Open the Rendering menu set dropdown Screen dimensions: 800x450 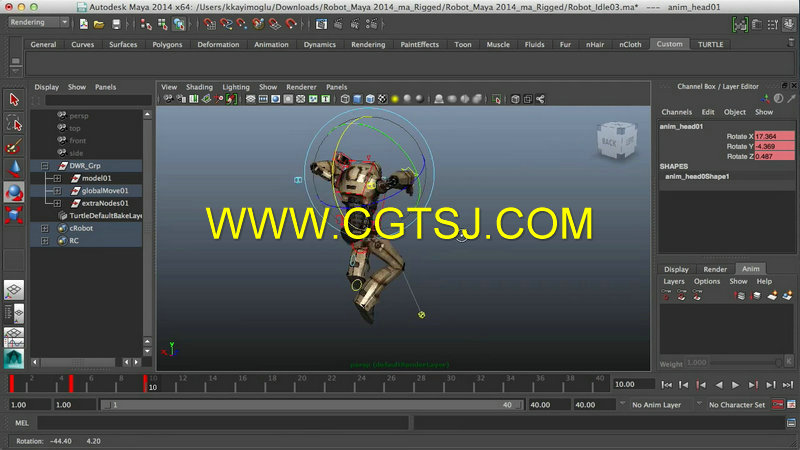coord(39,22)
